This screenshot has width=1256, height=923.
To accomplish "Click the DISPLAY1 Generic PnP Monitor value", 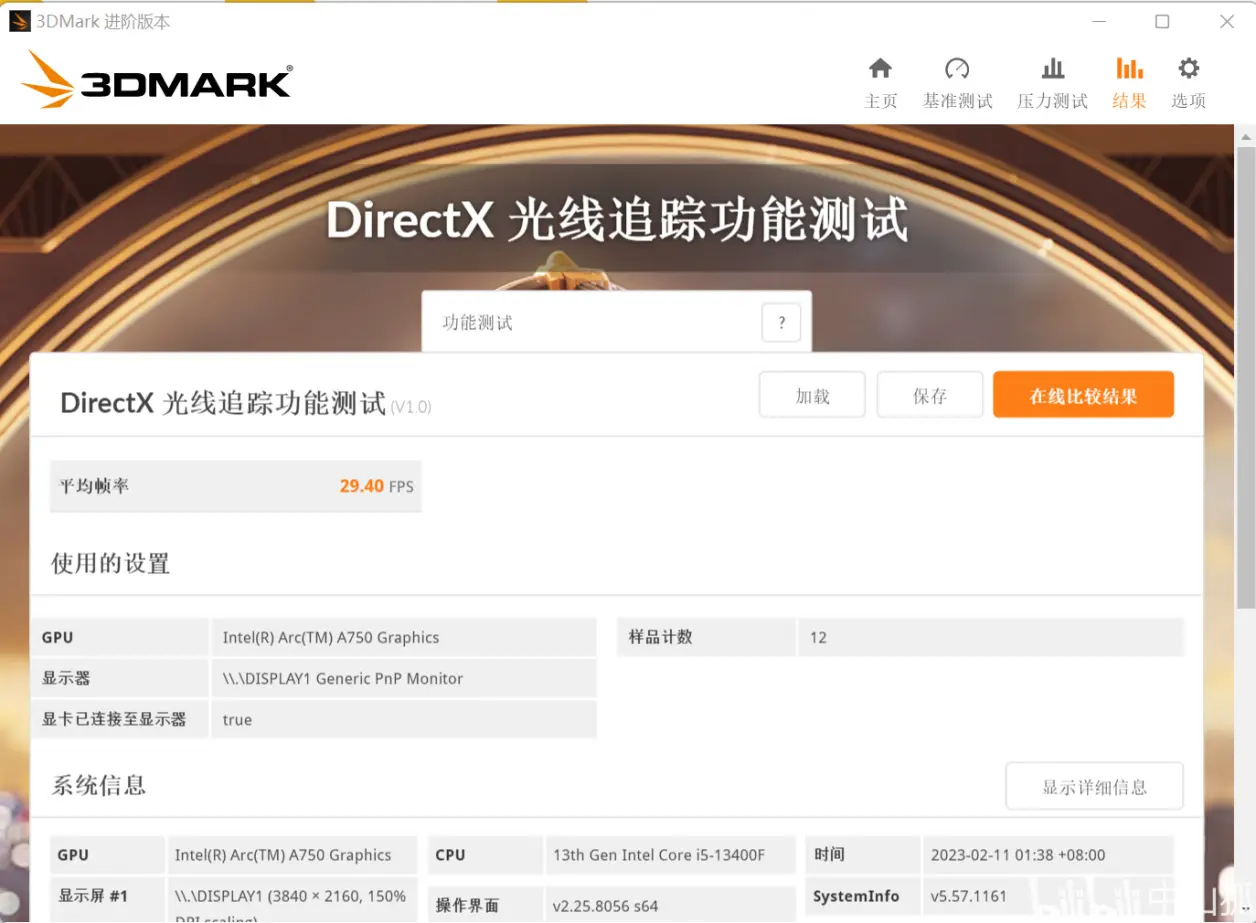I will pyautogui.click(x=343, y=678).
